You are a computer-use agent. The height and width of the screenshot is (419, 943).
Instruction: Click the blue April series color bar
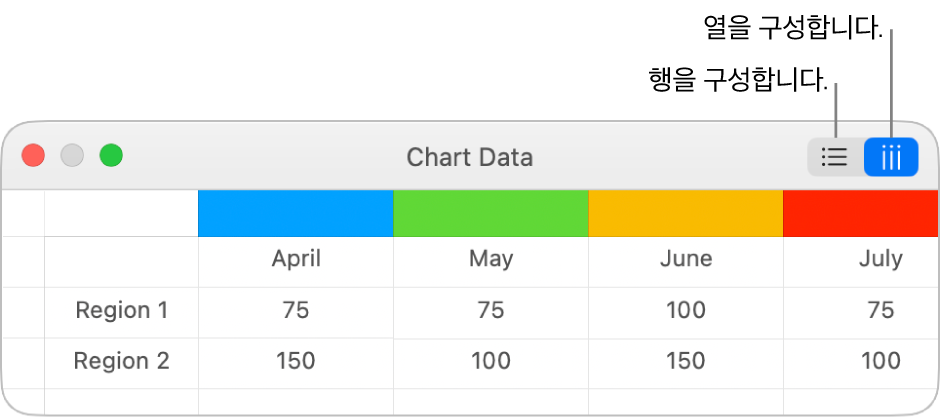point(295,213)
